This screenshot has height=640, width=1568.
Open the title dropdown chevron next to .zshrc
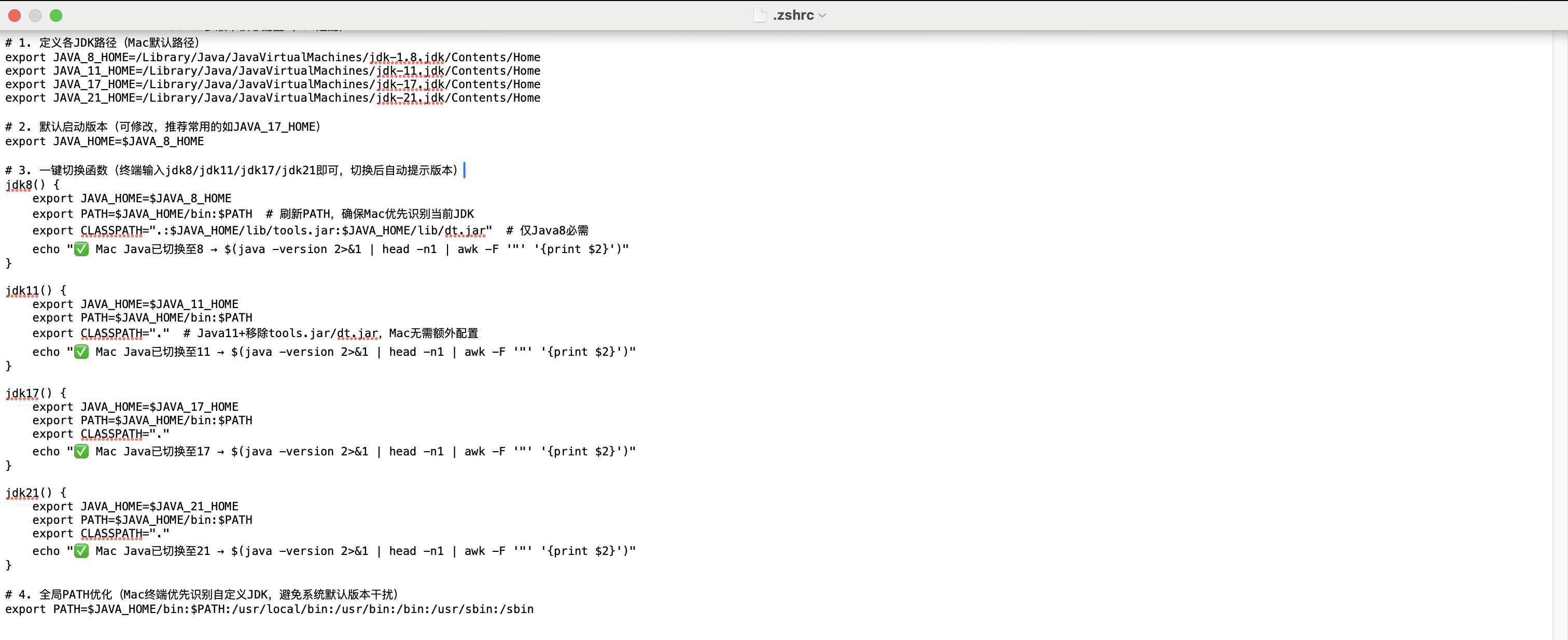click(x=823, y=16)
